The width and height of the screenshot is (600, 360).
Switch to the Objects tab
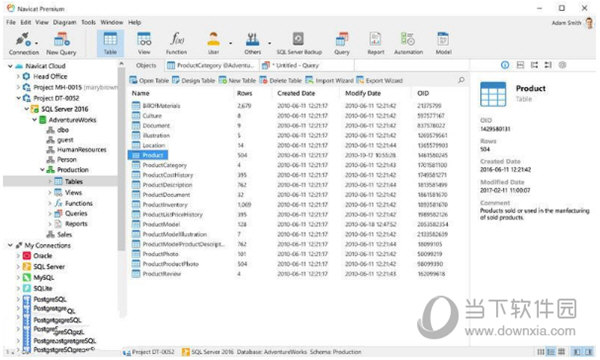point(146,65)
